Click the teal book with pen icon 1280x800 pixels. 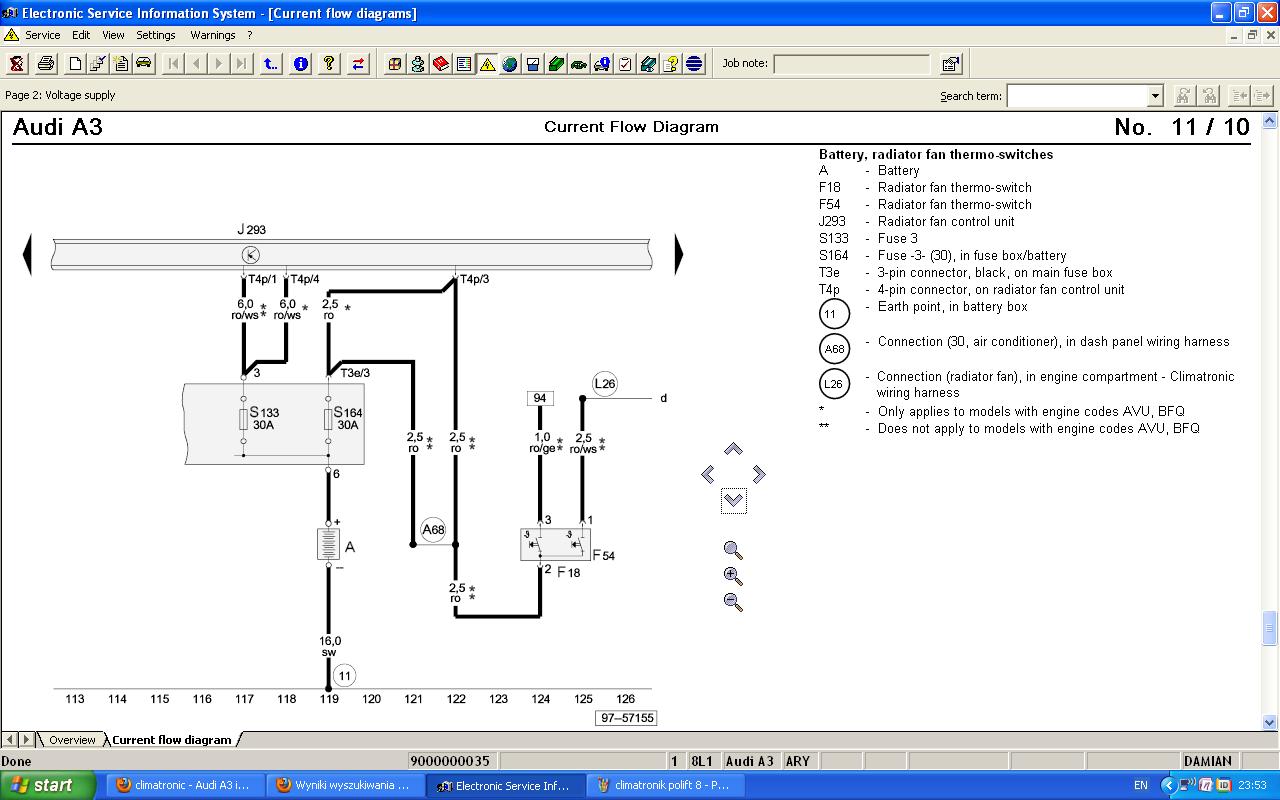point(648,64)
